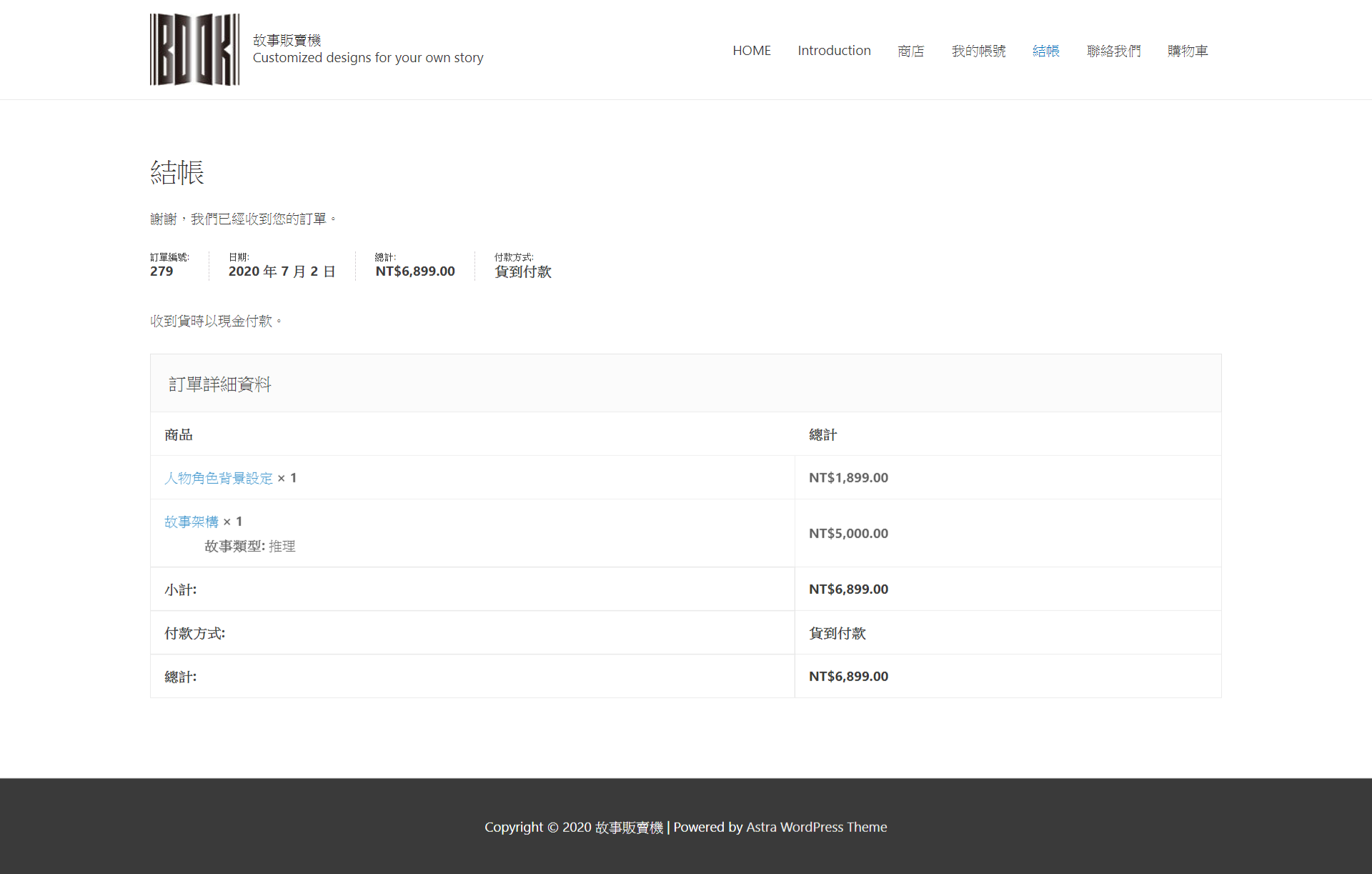Click the NT$5,000.00 item price

(x=848, y=533)
